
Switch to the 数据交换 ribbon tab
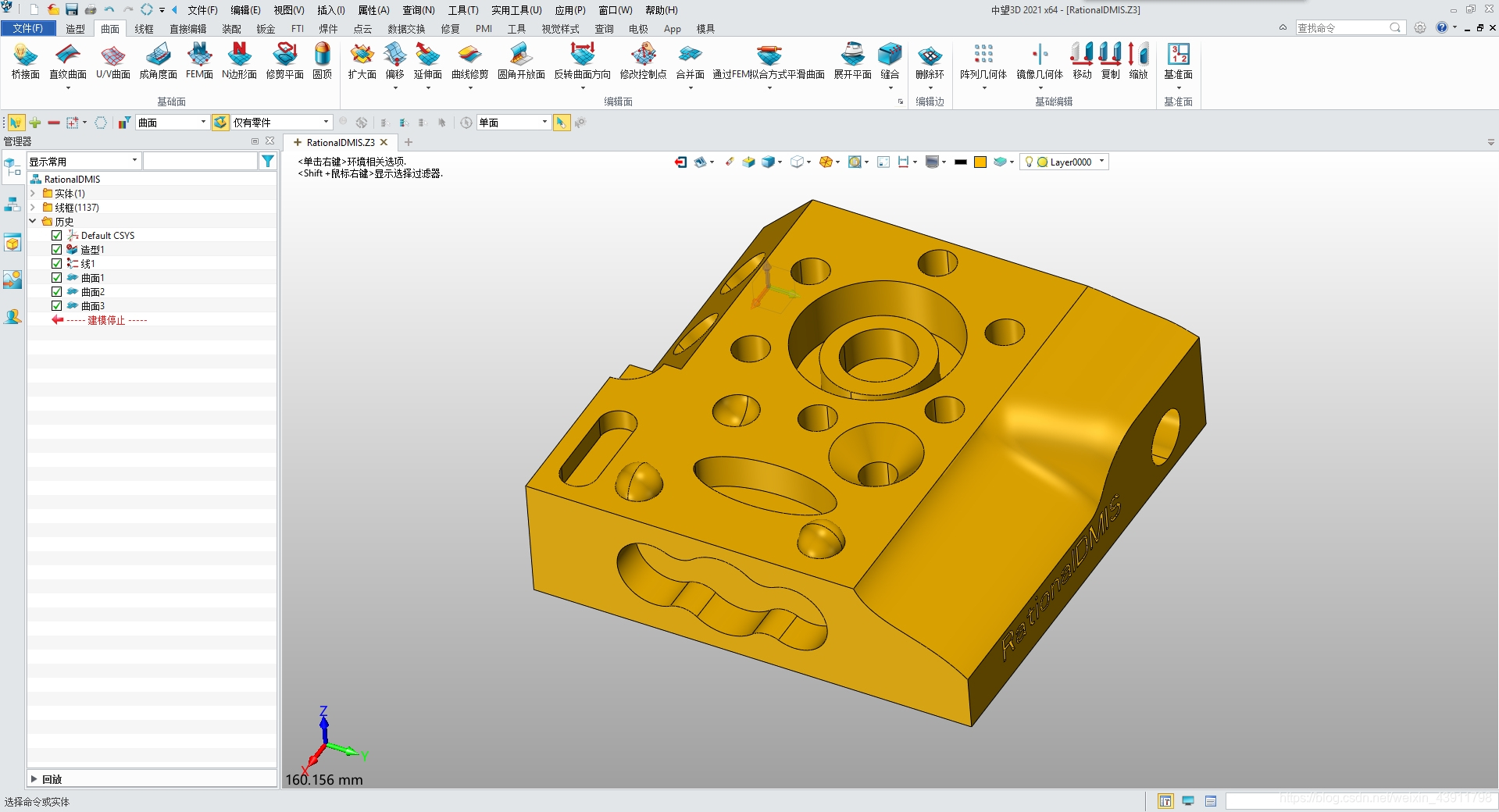coord(406,29)
